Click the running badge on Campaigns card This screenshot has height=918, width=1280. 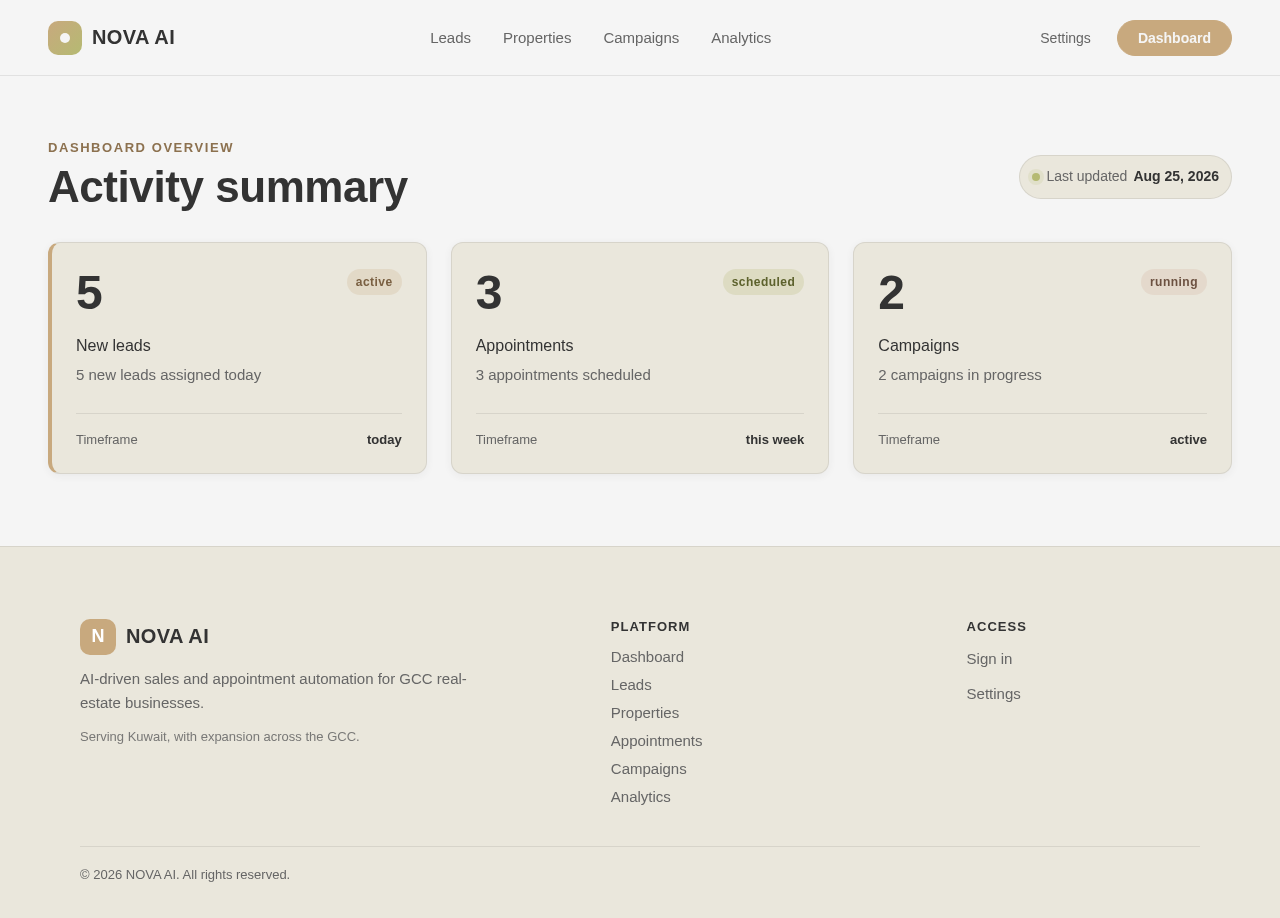[x=1173, y=282]
